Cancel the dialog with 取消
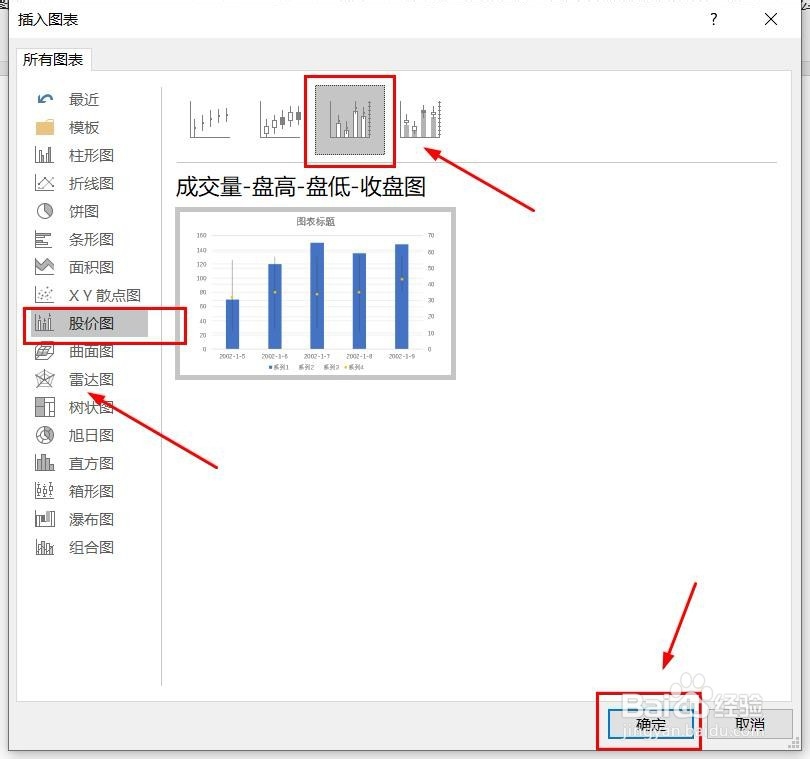This screenshot has height=759, width=810. [x=749, y=724]
